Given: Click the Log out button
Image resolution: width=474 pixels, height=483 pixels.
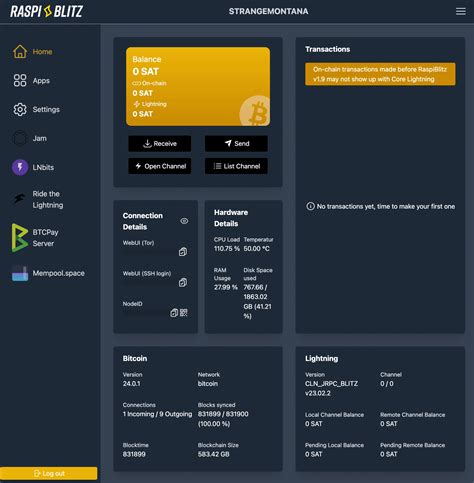Looking at the screenshot, I should 49,473.
